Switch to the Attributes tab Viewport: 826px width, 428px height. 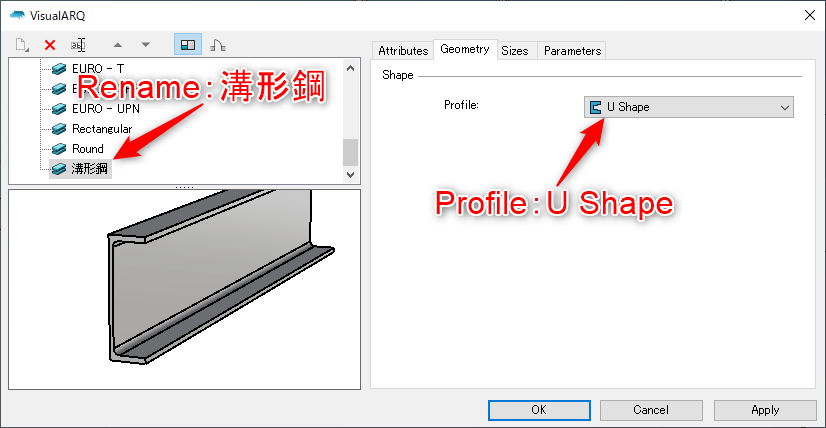(x=403, y=51)
